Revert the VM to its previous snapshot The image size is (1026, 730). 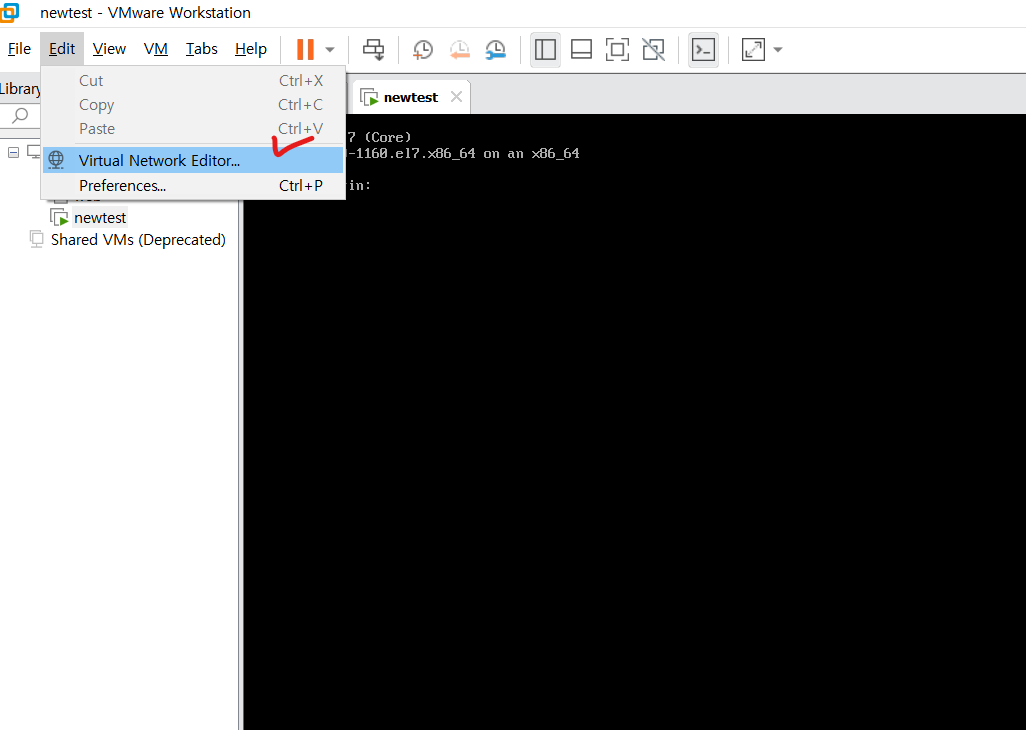[x=459, y=50]
